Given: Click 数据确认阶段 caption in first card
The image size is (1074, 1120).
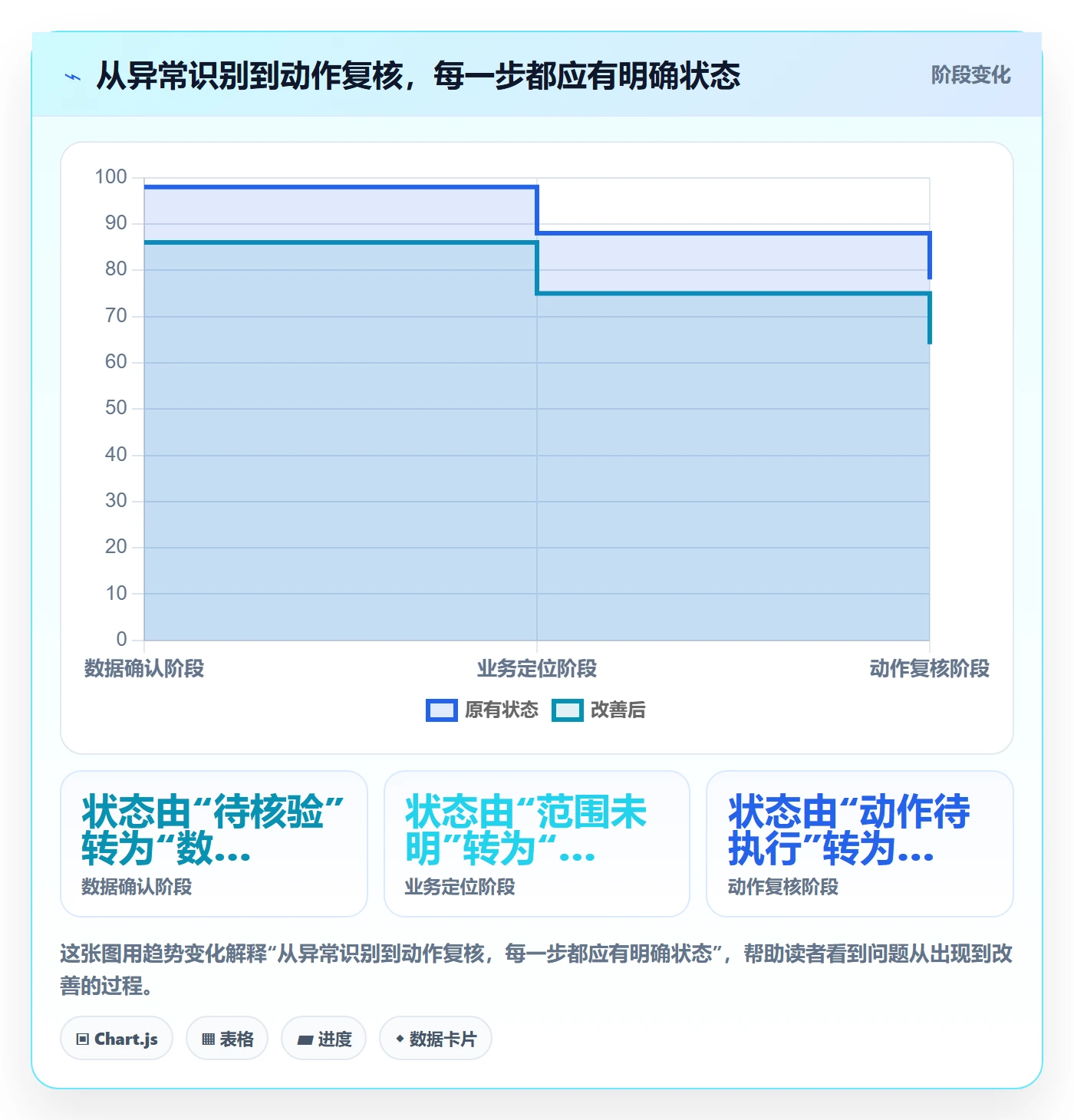Looking at the screenshot, I should point(137,888).
